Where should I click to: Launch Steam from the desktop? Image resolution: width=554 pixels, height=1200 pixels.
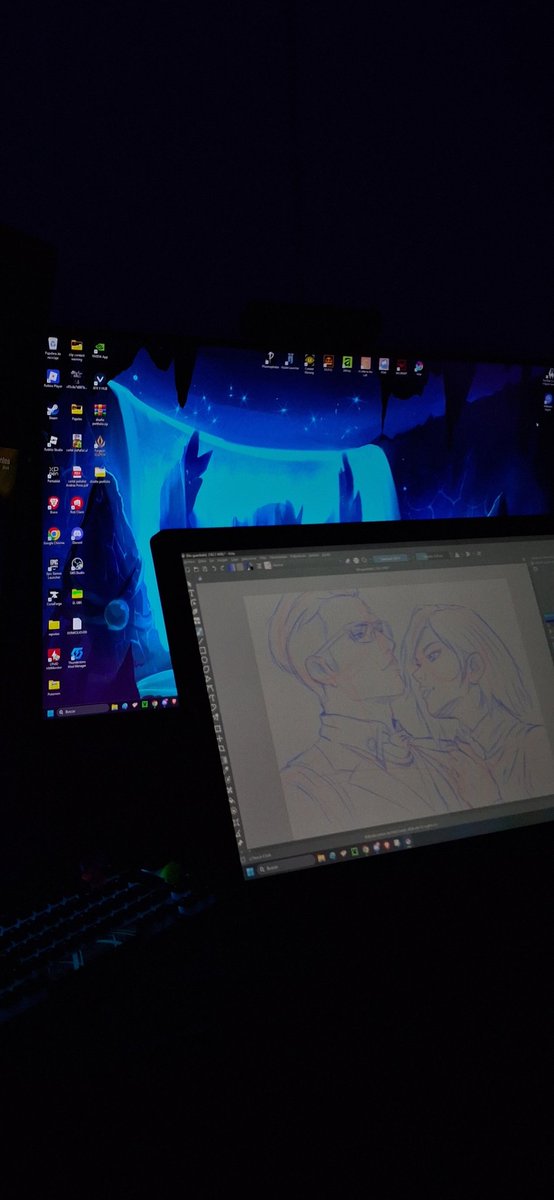53,410
